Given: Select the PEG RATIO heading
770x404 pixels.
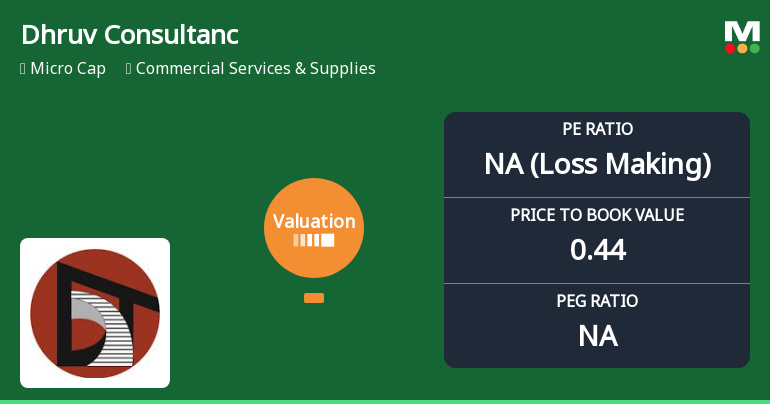Looking at the screenshot, I should (597, 301).
